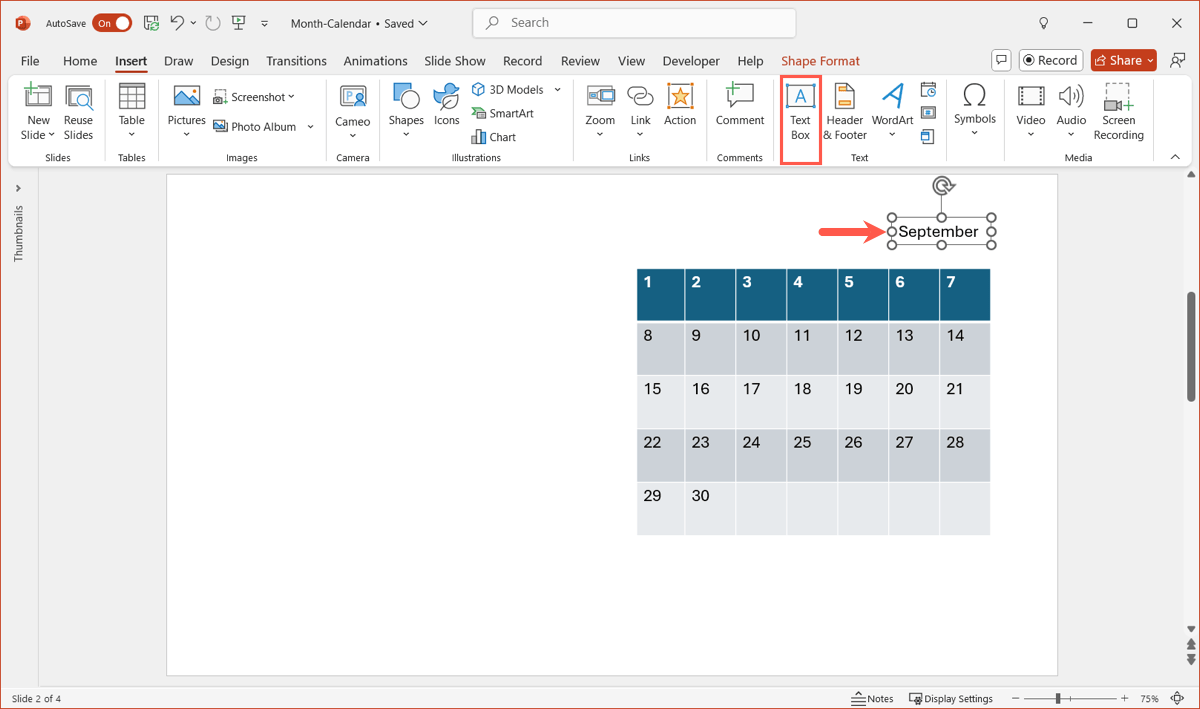Toggle AutoSave switch off

[112, 23]
